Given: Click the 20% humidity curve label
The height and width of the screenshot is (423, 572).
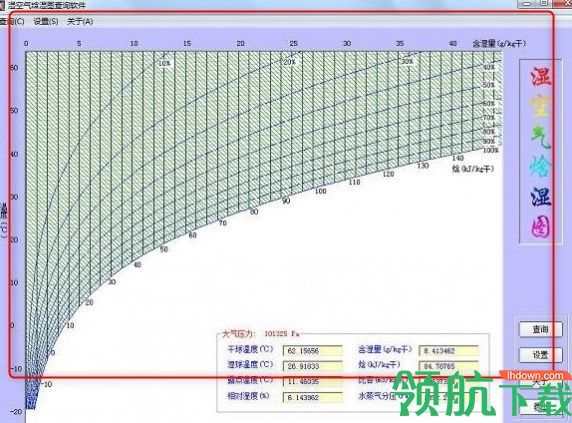Looking at the screenshot, I should [290, 62].
